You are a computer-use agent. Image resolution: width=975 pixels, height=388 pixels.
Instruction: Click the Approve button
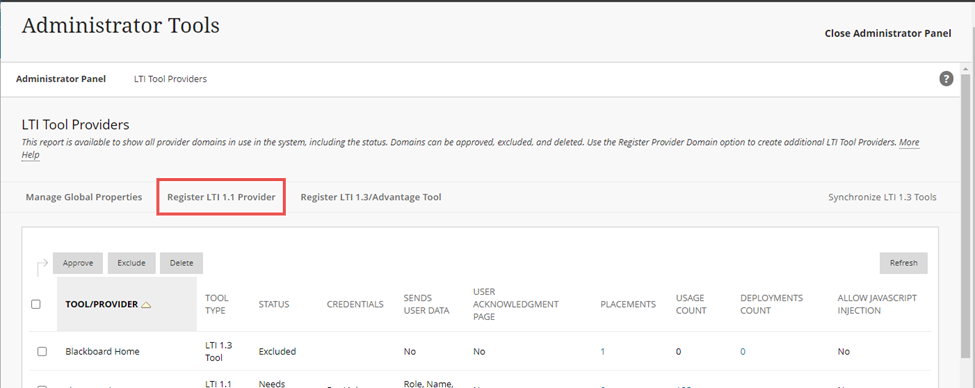click(78, 263)
